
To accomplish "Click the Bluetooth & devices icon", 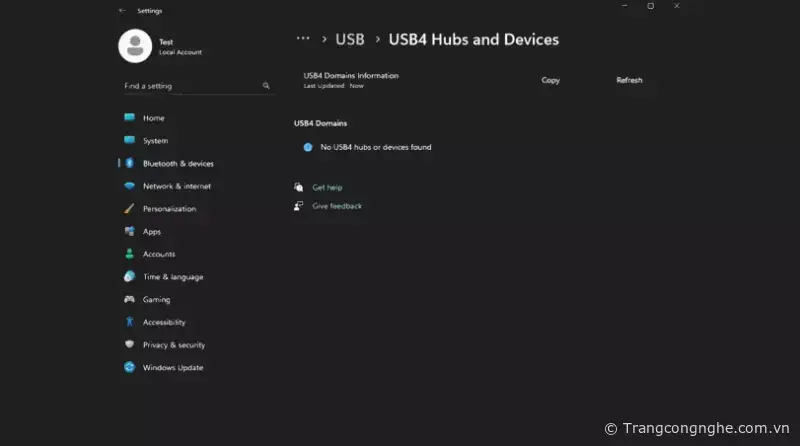I will pos(129,163).
